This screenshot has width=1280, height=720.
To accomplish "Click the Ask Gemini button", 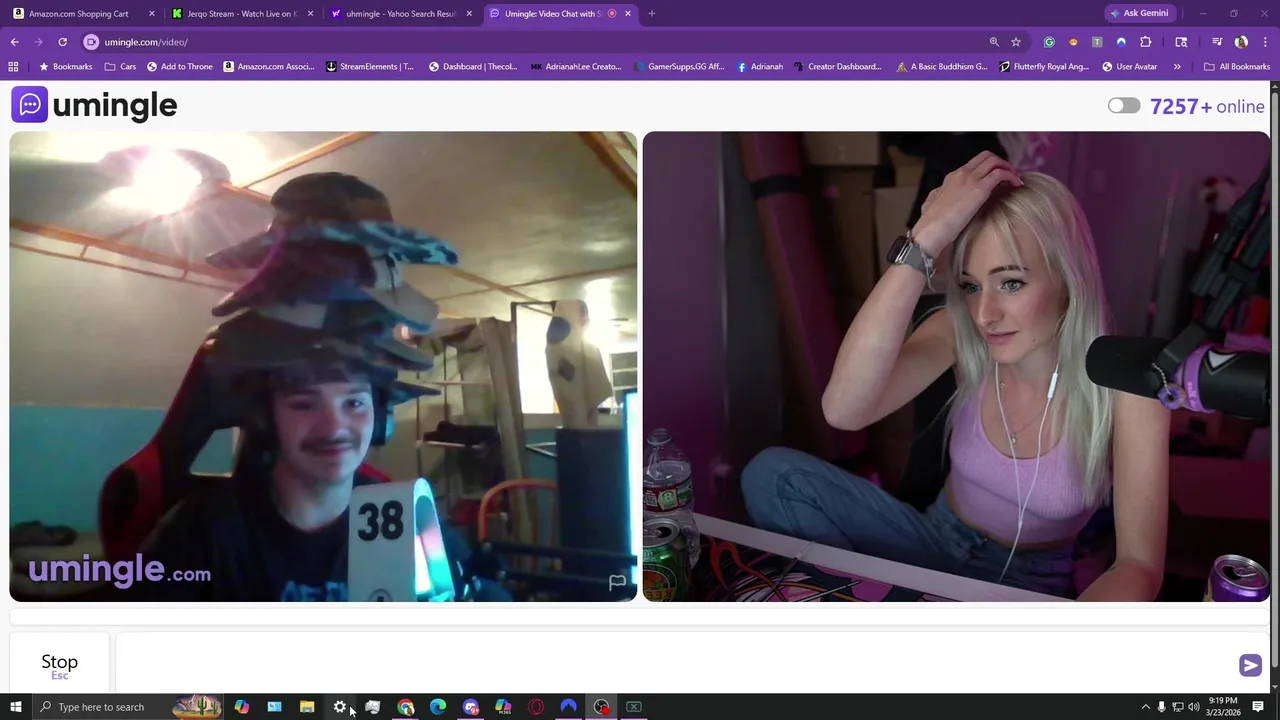I will (x=1139, y=14).
